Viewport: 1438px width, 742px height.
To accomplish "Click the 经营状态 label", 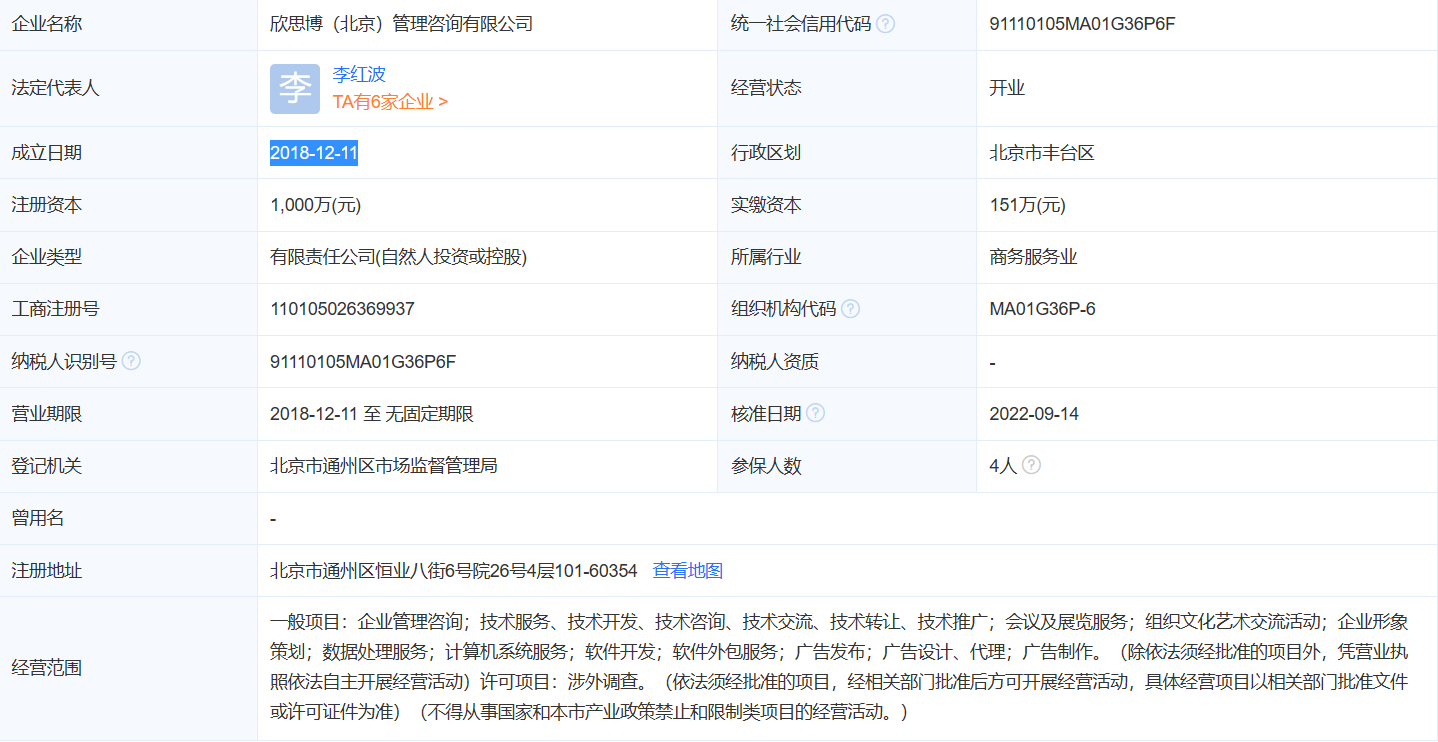I will click(766, 88).
